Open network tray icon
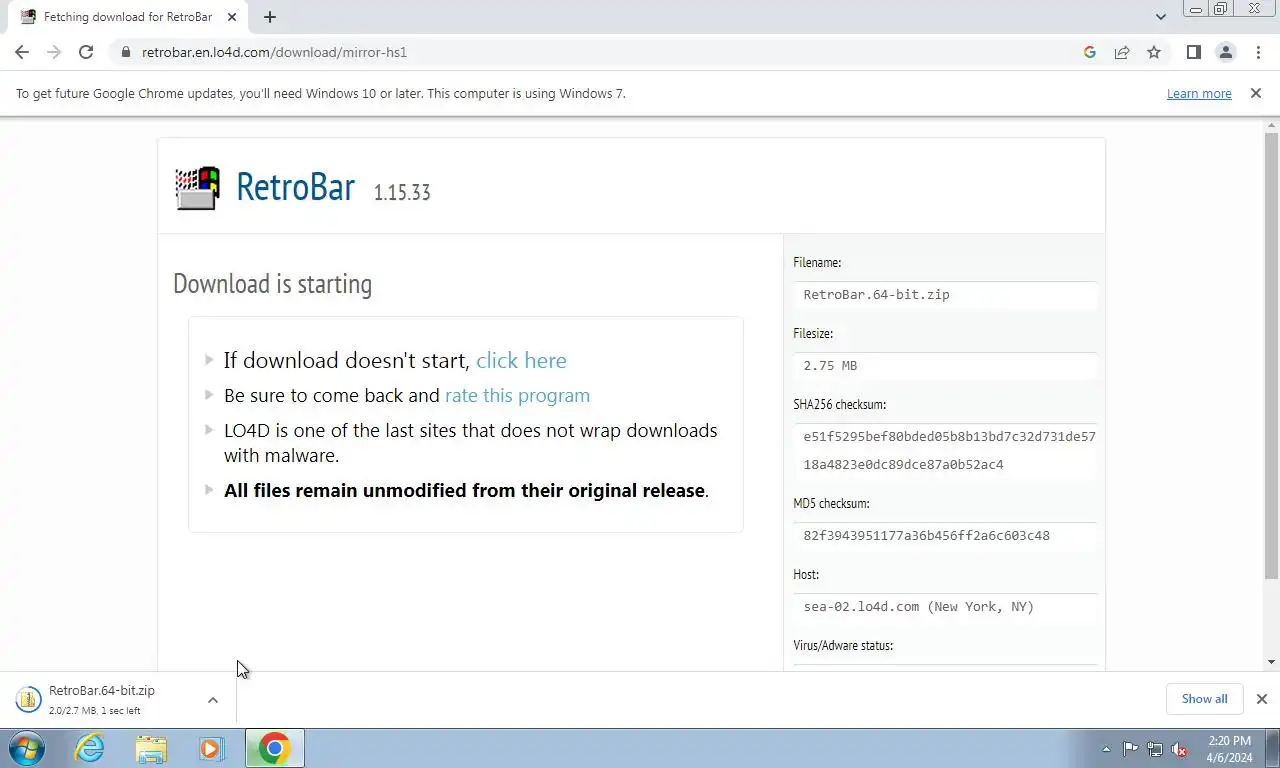This screenshot has width=1280, height=768. [1155, 749]
